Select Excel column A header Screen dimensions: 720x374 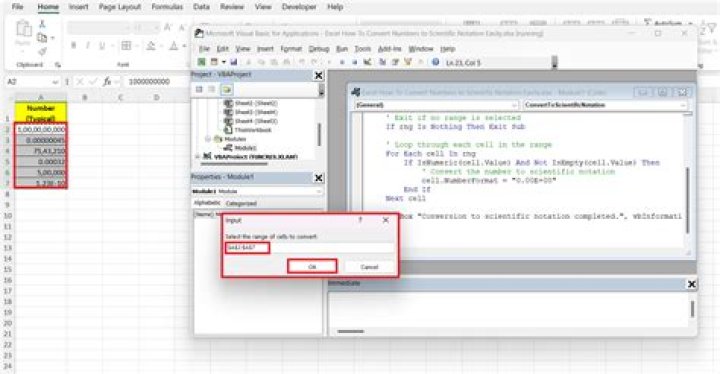click(41, 97)
